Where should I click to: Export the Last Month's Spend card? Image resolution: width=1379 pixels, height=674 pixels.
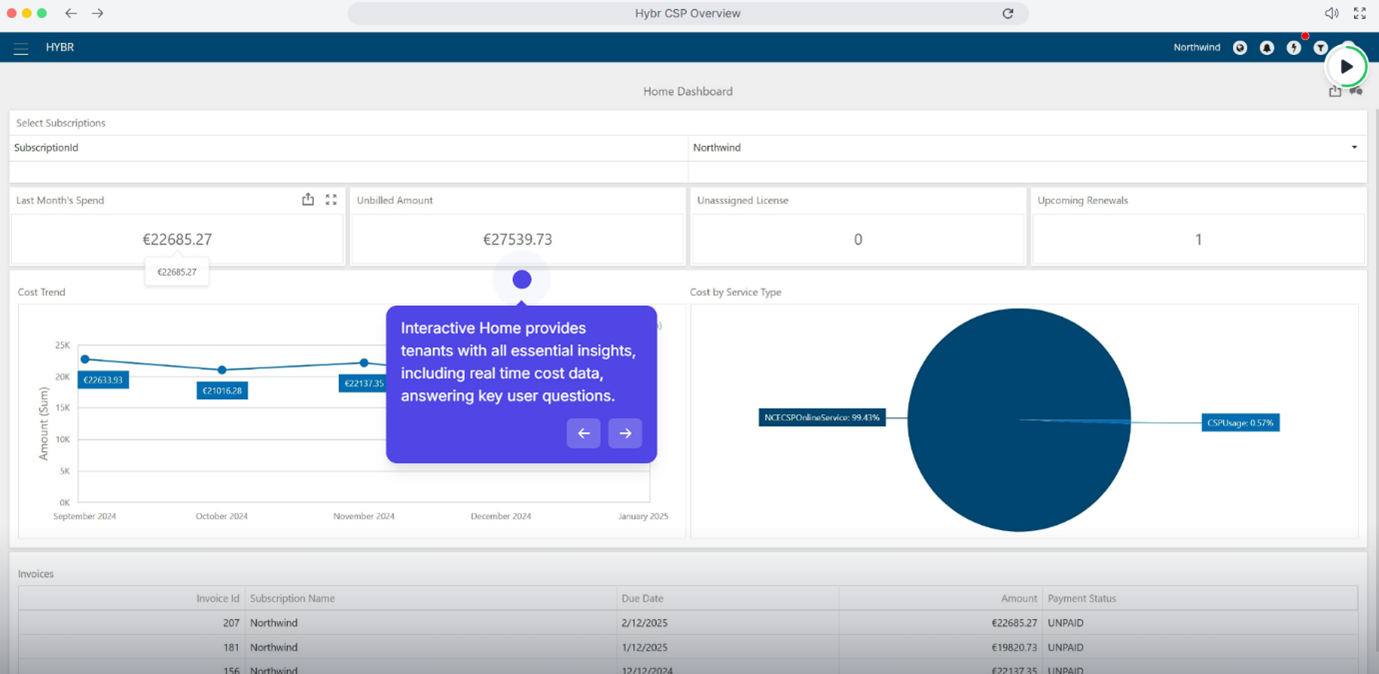coord(308,200)
